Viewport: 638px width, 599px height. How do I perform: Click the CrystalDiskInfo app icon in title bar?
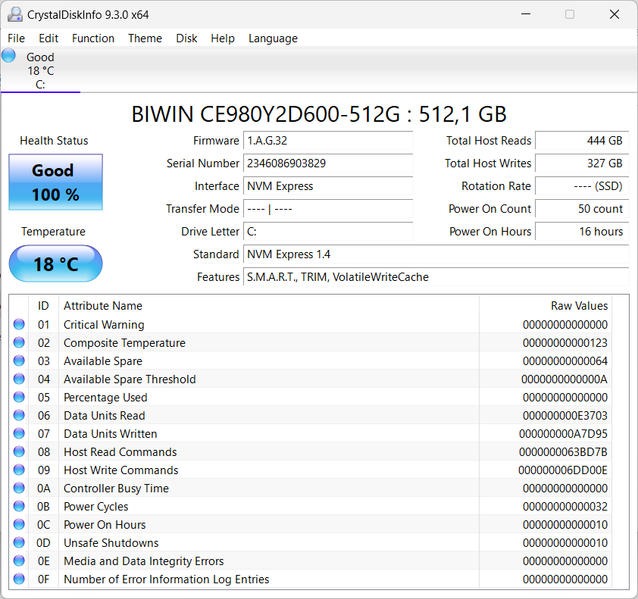coord(15,15)
